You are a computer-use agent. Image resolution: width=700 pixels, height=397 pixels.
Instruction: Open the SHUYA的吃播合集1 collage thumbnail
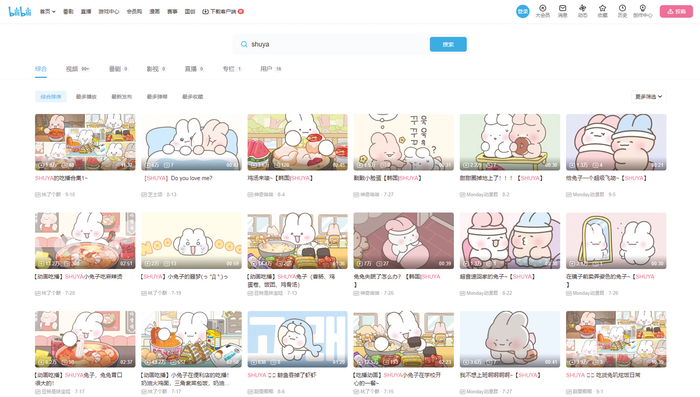pos(85,142)
